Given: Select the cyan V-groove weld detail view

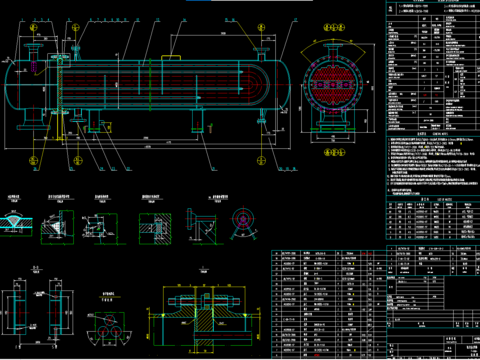Looking at the screenshot, I should click(16, 223).
